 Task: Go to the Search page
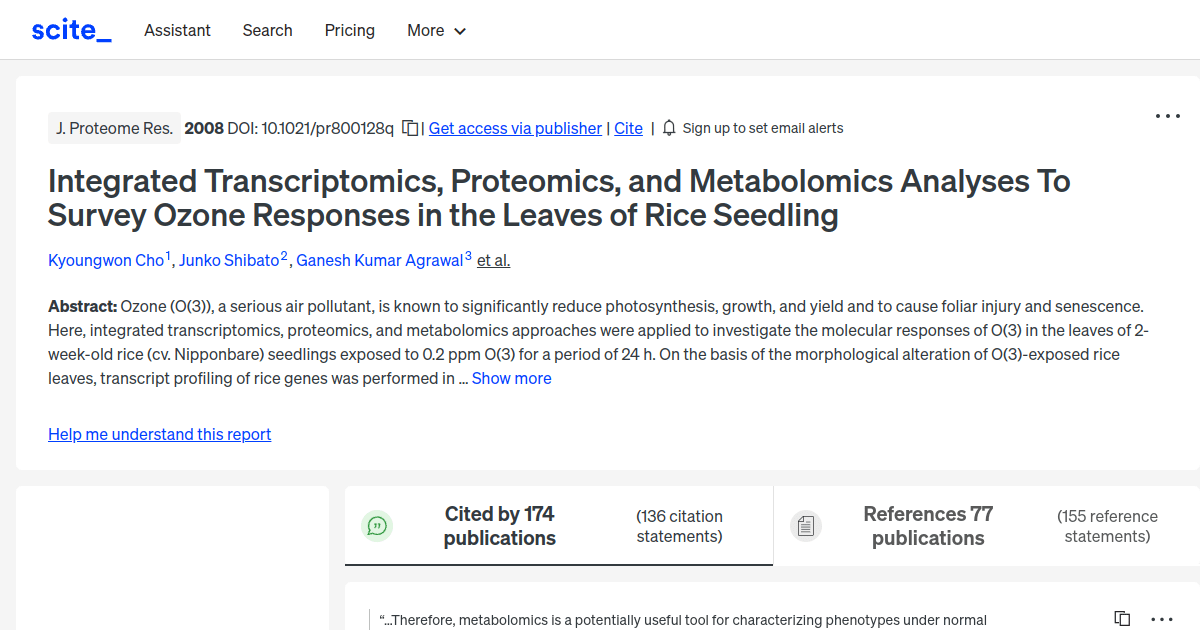tap(267, 30)
